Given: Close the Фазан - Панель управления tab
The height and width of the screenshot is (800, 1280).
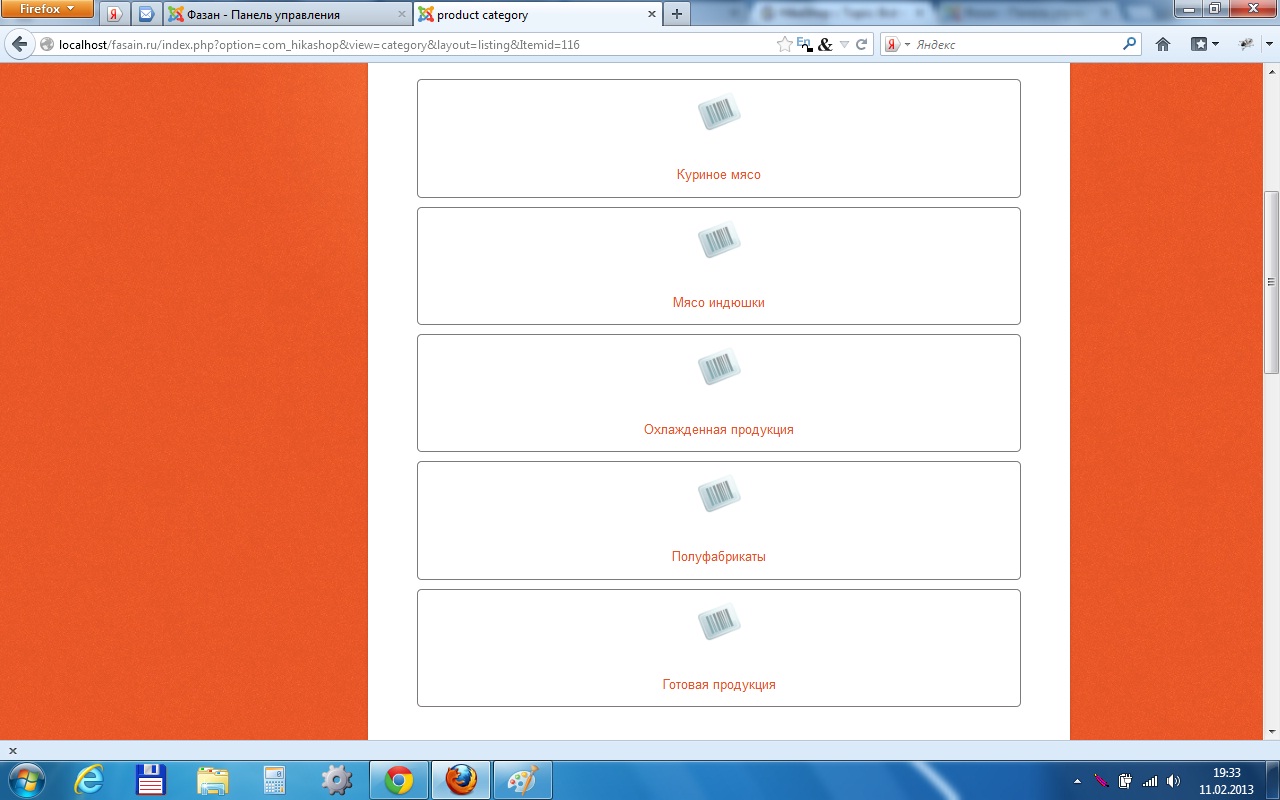Looking at the screenshot, I should tap(402, 15).
